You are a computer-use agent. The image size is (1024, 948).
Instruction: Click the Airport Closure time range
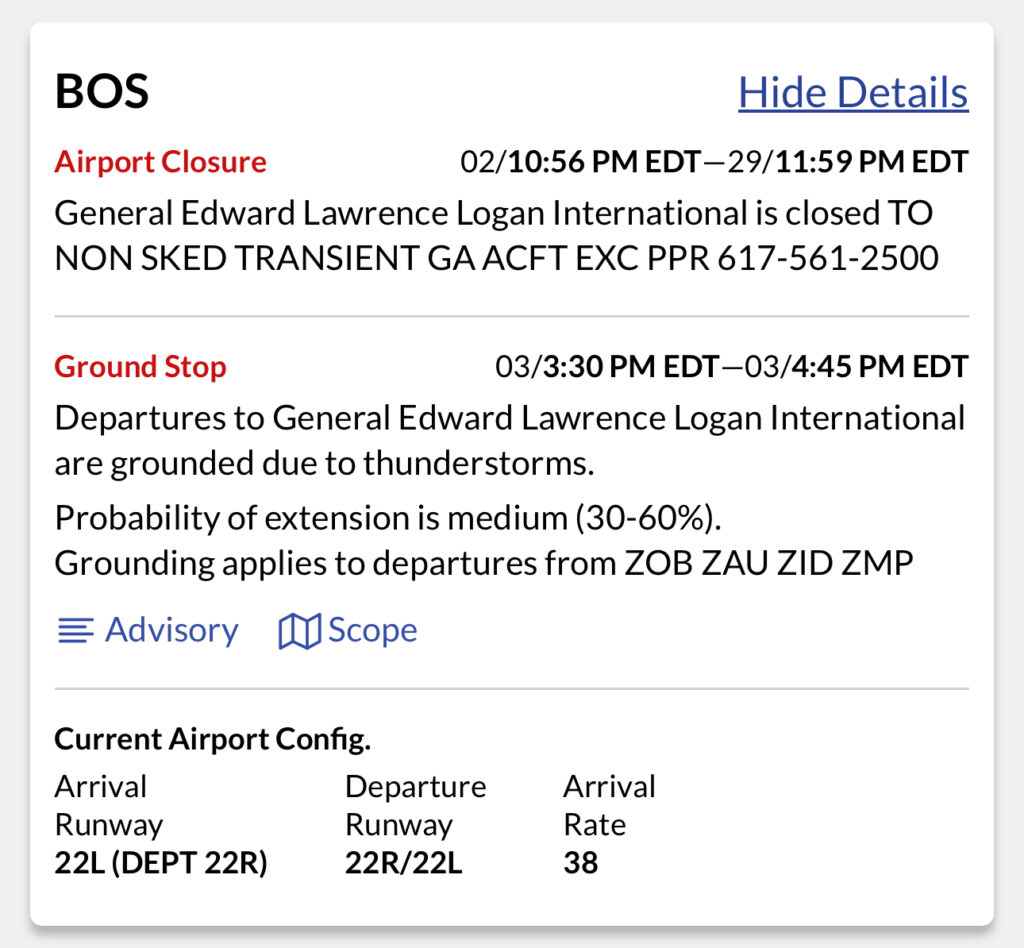[x=714, y=162]
